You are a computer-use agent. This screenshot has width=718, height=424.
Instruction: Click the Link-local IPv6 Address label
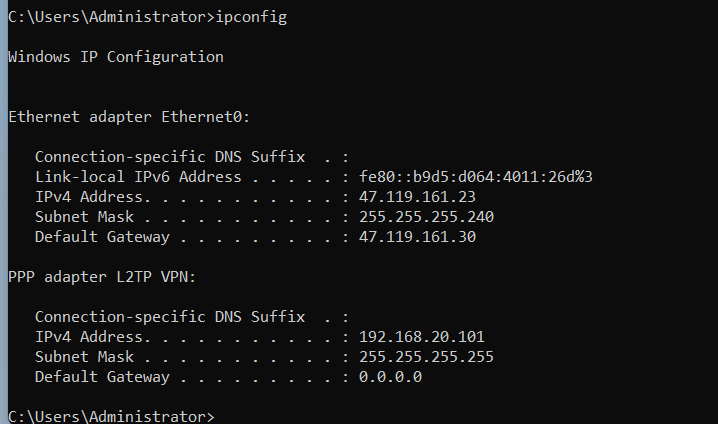(x=138, y=177)
